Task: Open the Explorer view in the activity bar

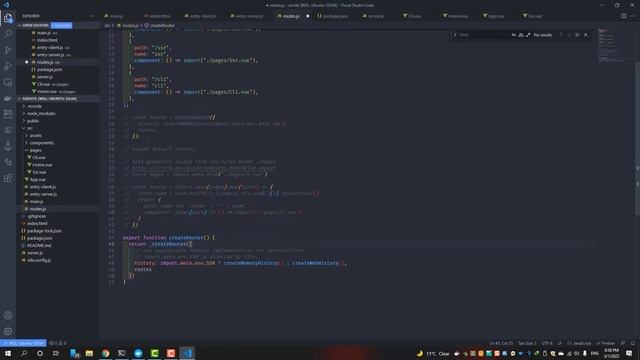Action: [8, 18]
